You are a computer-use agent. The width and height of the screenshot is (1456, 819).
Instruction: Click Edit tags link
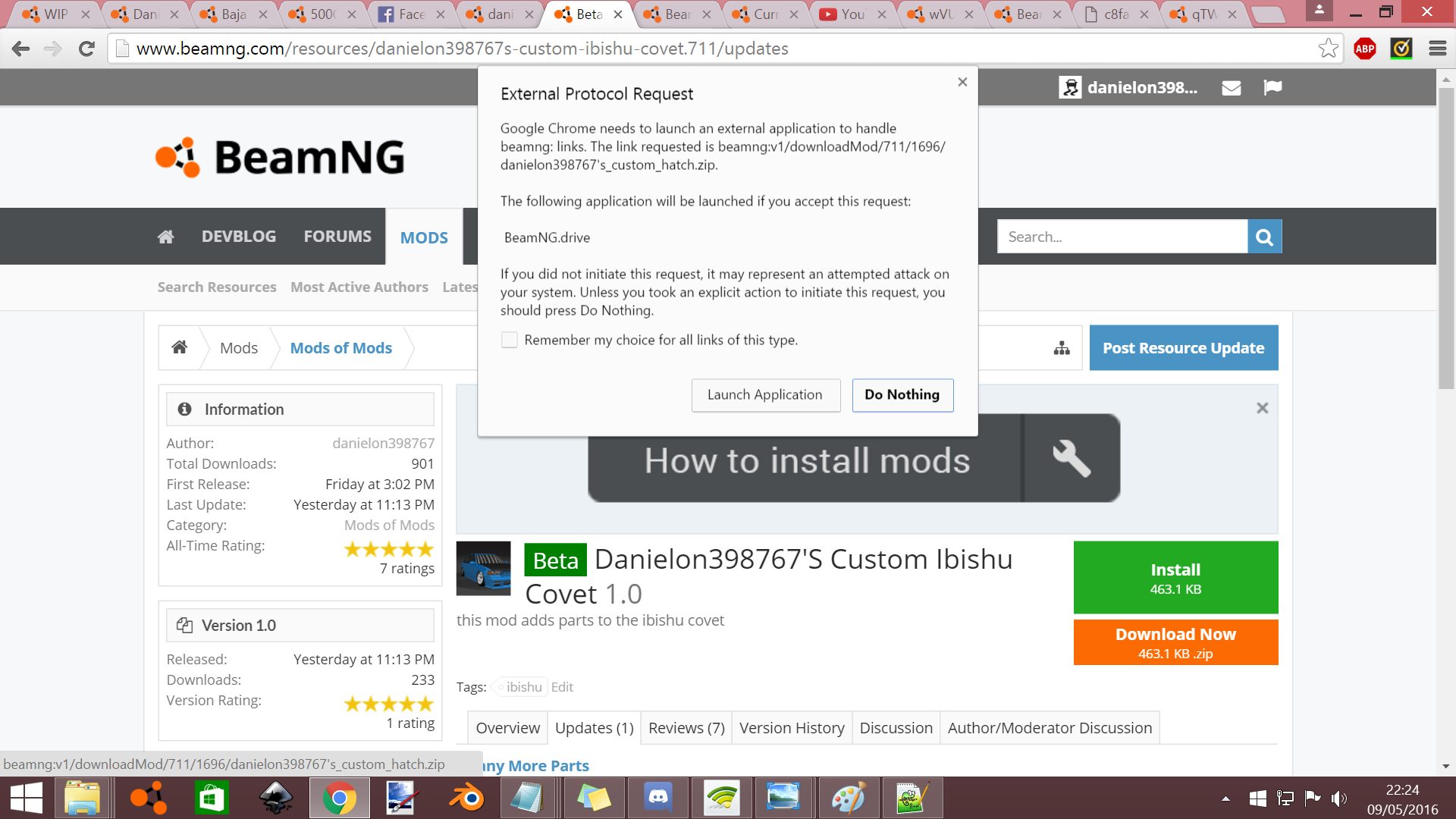pyautogui.click(x=562, y=687)
